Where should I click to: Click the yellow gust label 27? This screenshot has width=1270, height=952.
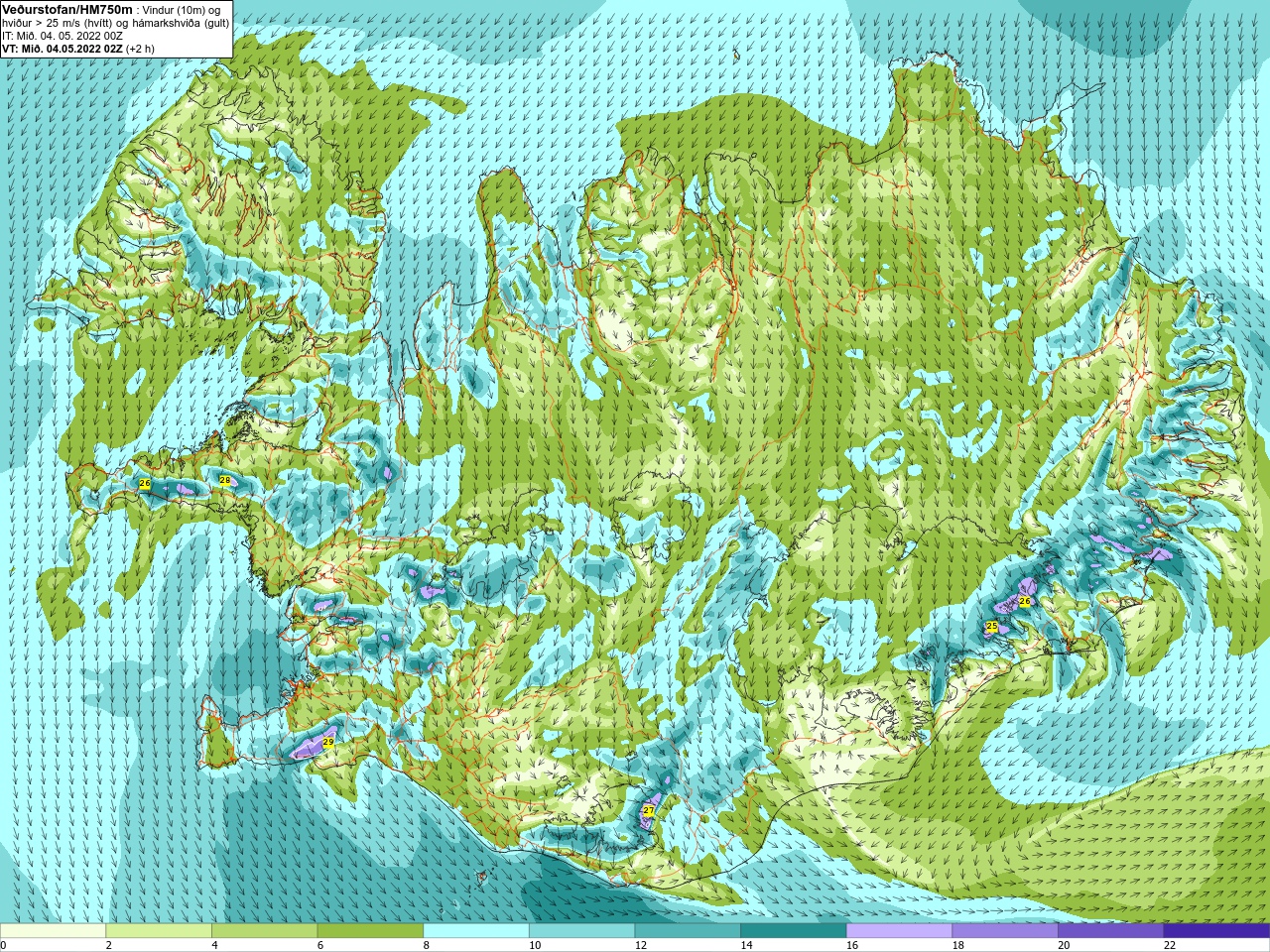coord(649,810)
